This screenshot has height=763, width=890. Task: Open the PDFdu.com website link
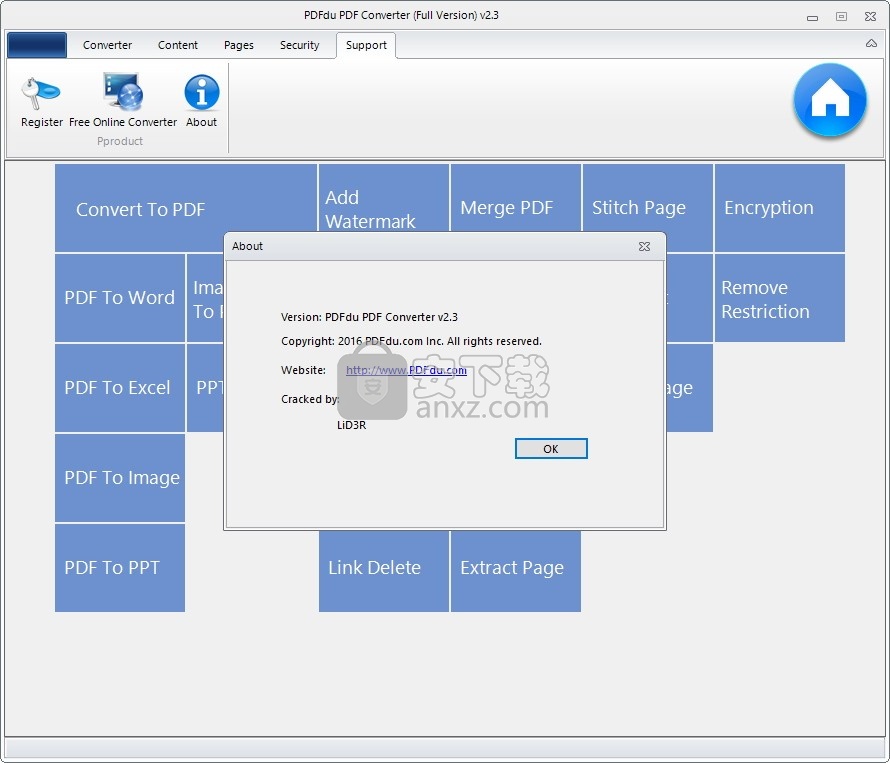click(406, 370)
